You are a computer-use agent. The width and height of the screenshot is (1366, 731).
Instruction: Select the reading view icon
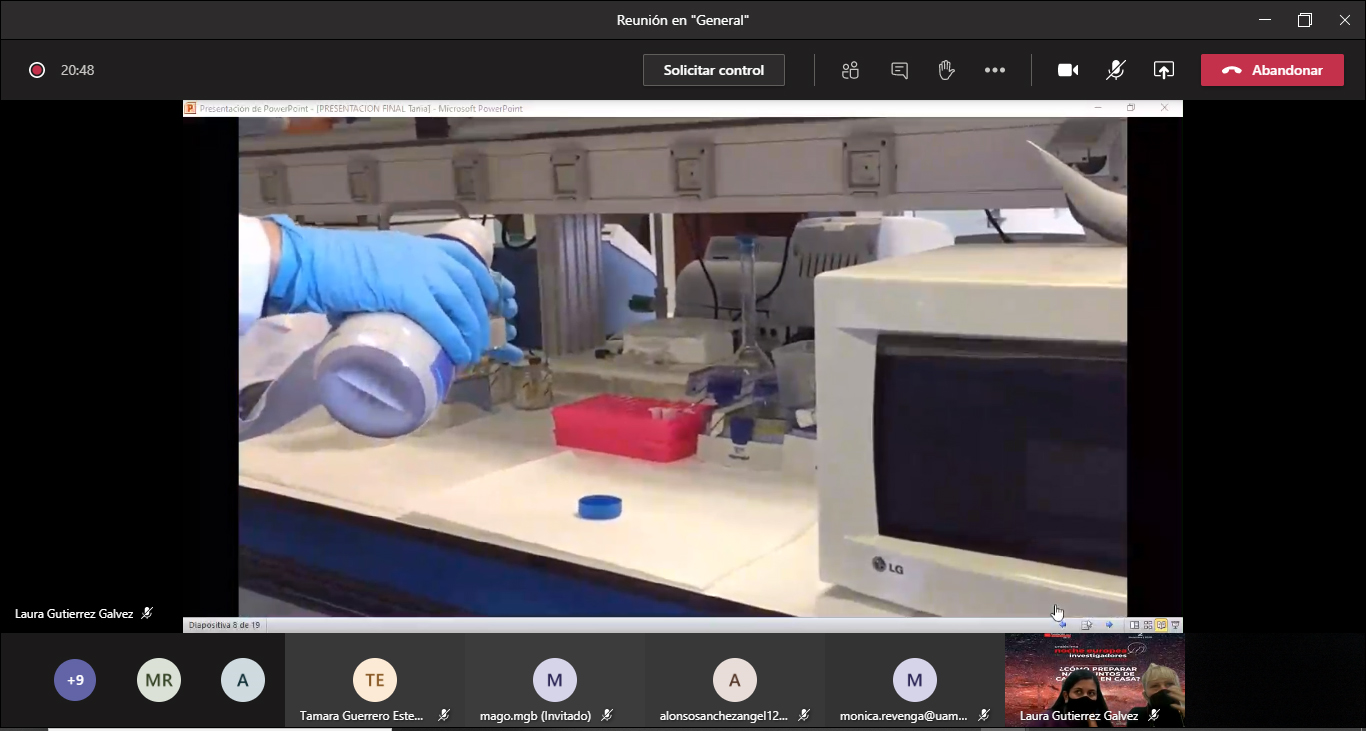[x=1162, y=625]
